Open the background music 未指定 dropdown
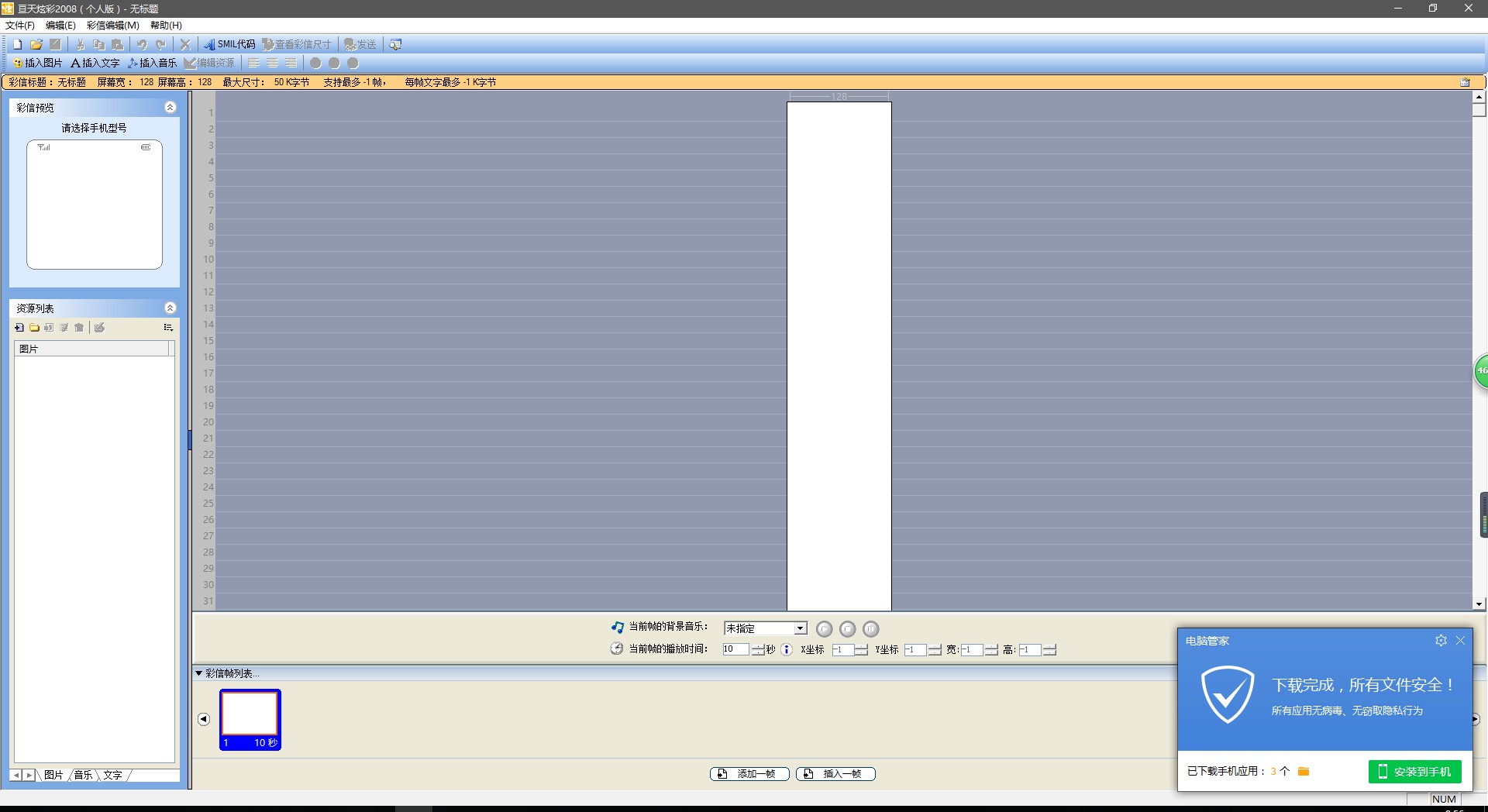The width and height of the screenshot is (1488, 812). [800, 628]
